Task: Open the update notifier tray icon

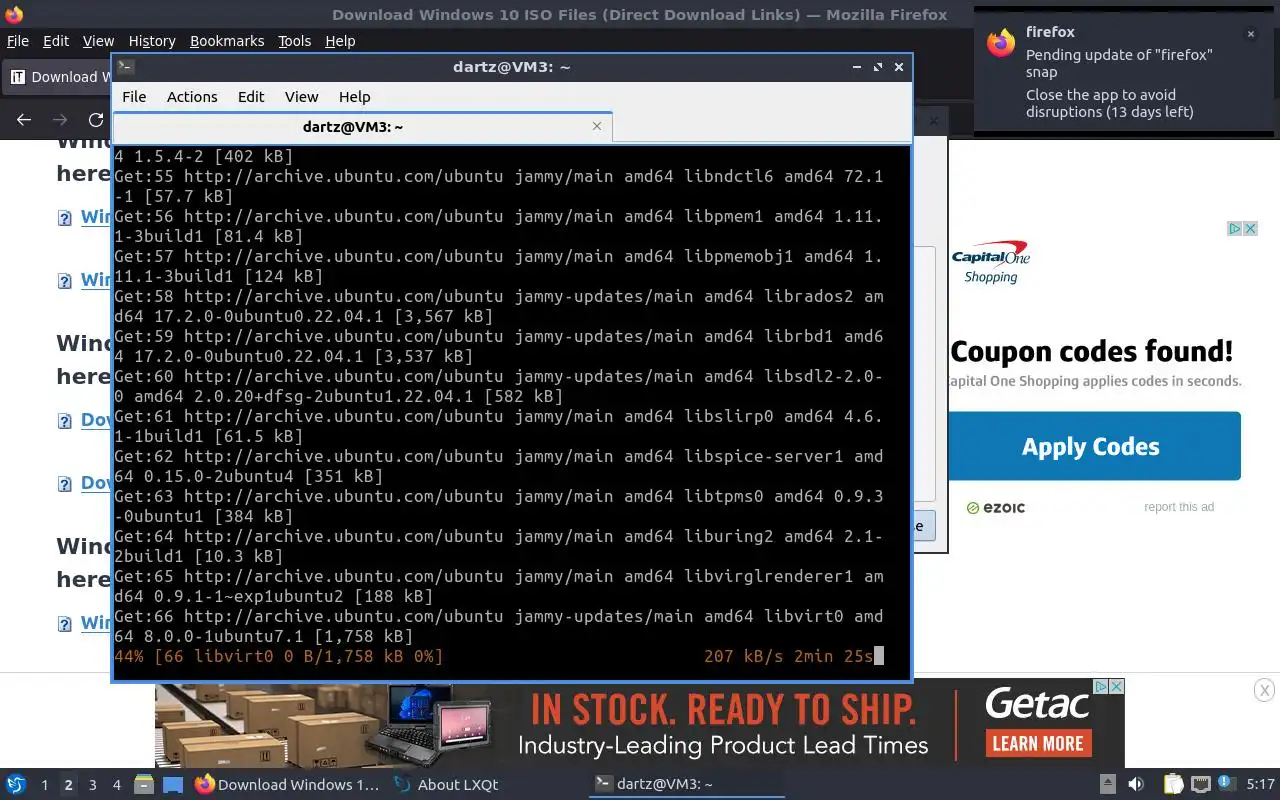Action: coord(1226,784)
